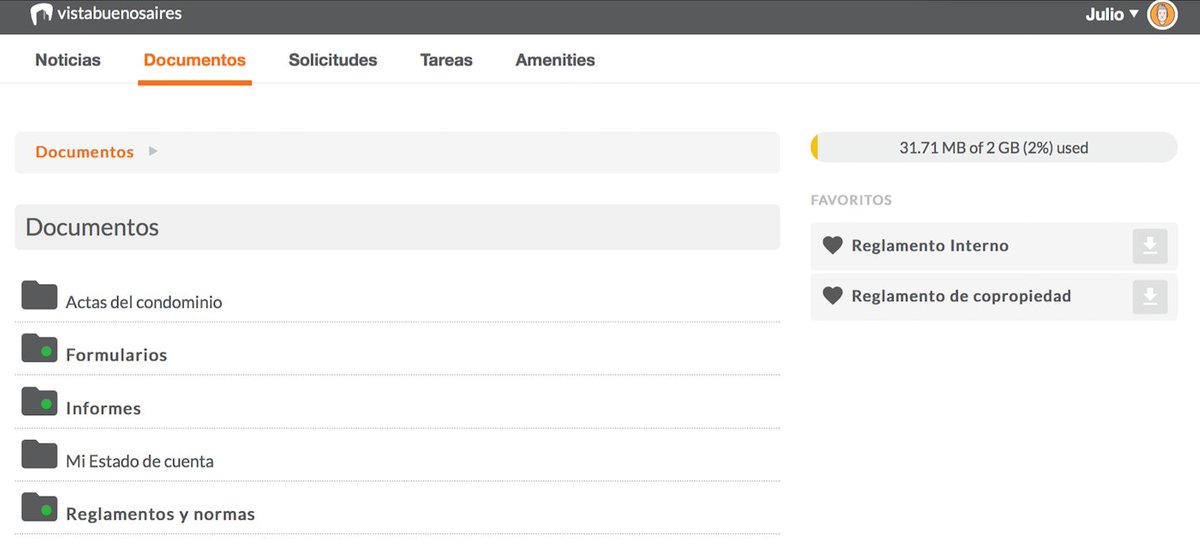Click the storage usage progress bar
The height and width of the screenshot is (559, 1200).
(x=994, y=147)
